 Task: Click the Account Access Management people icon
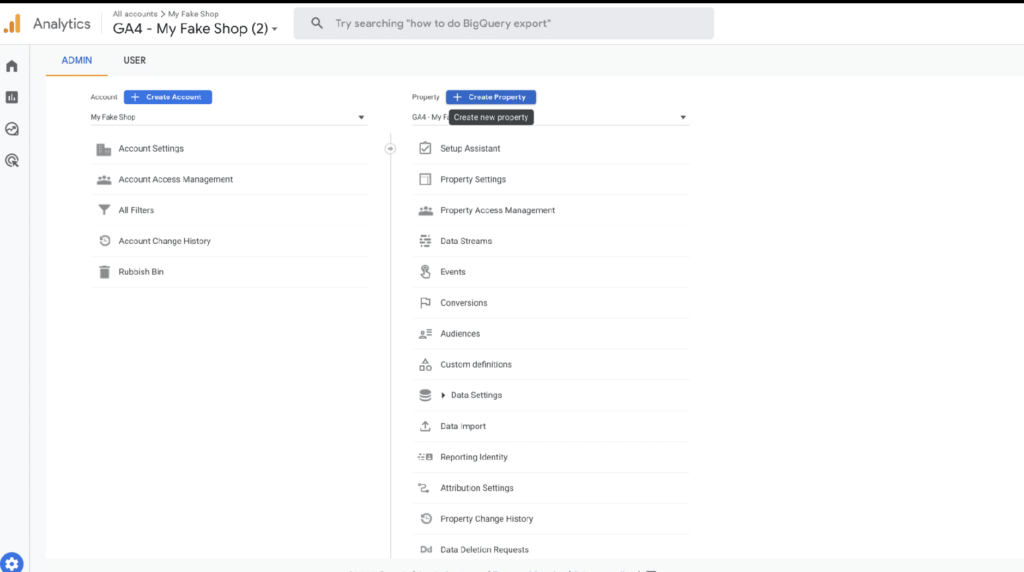pos(104,180)
